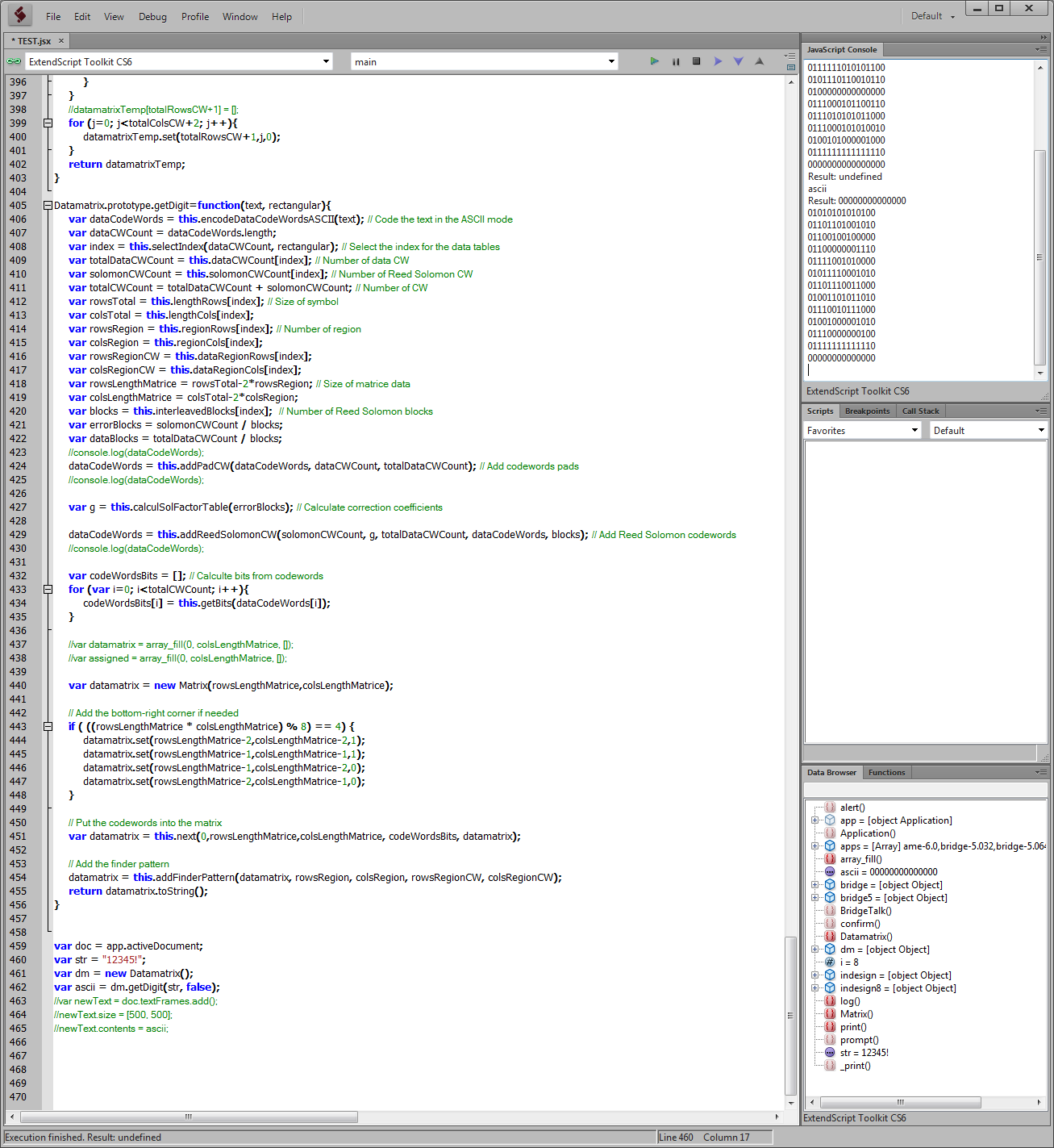This screenshot has height=1148, width=1054.
Task: Click the string icon beside ascii variable
Action: point(830,872)
